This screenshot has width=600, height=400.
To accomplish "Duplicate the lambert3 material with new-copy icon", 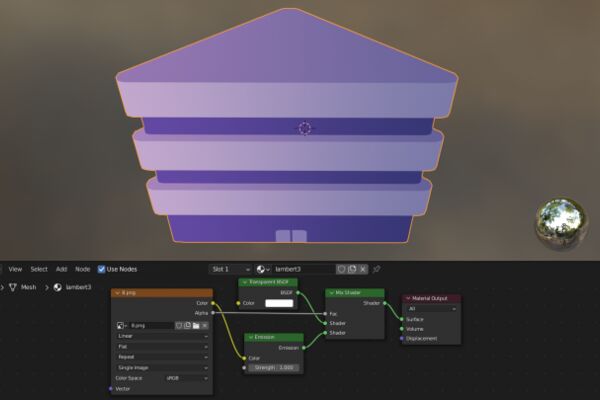I will pyautogui.click(x=352, y=269).
